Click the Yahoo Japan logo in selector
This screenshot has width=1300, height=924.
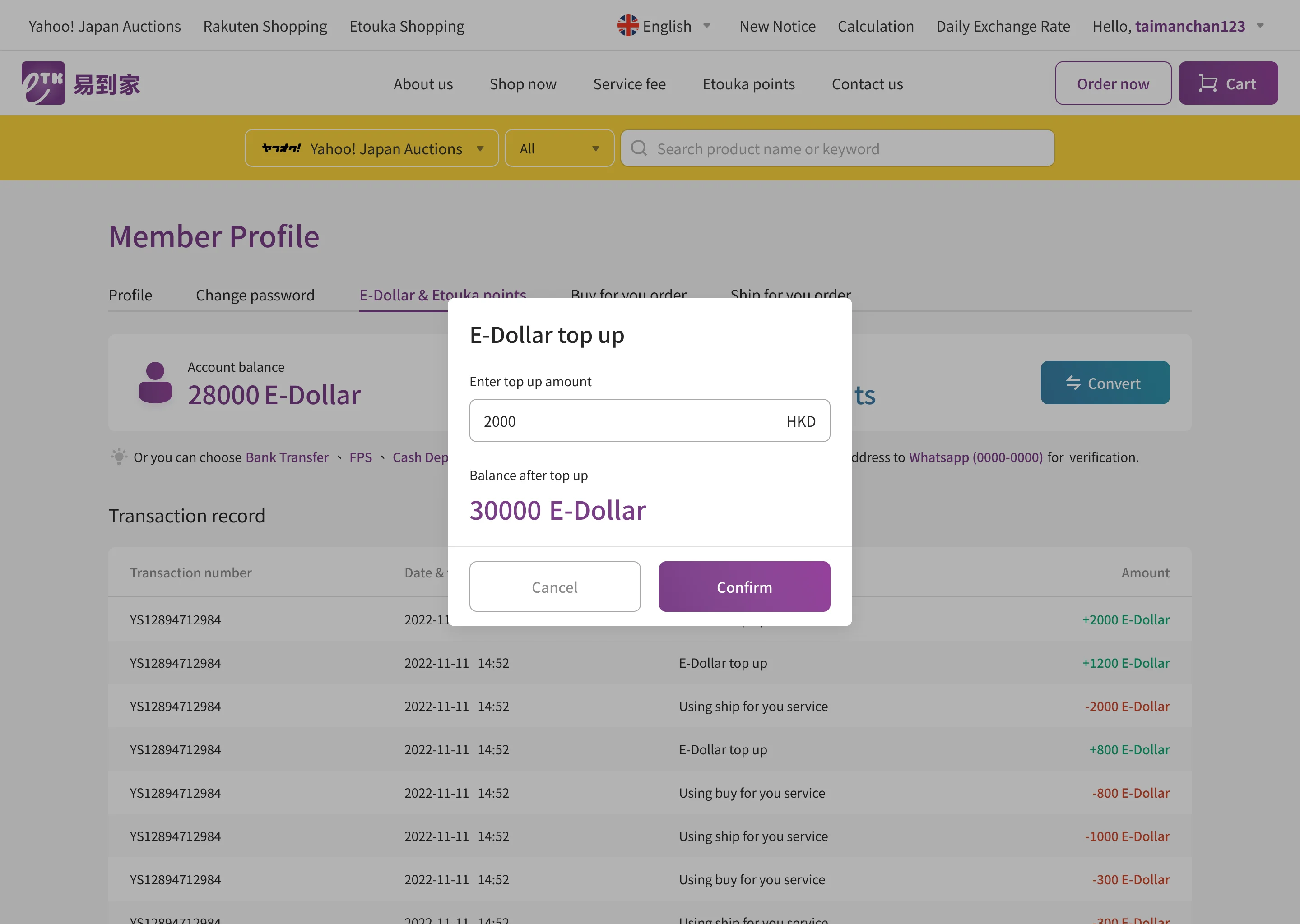pos(281,148)
